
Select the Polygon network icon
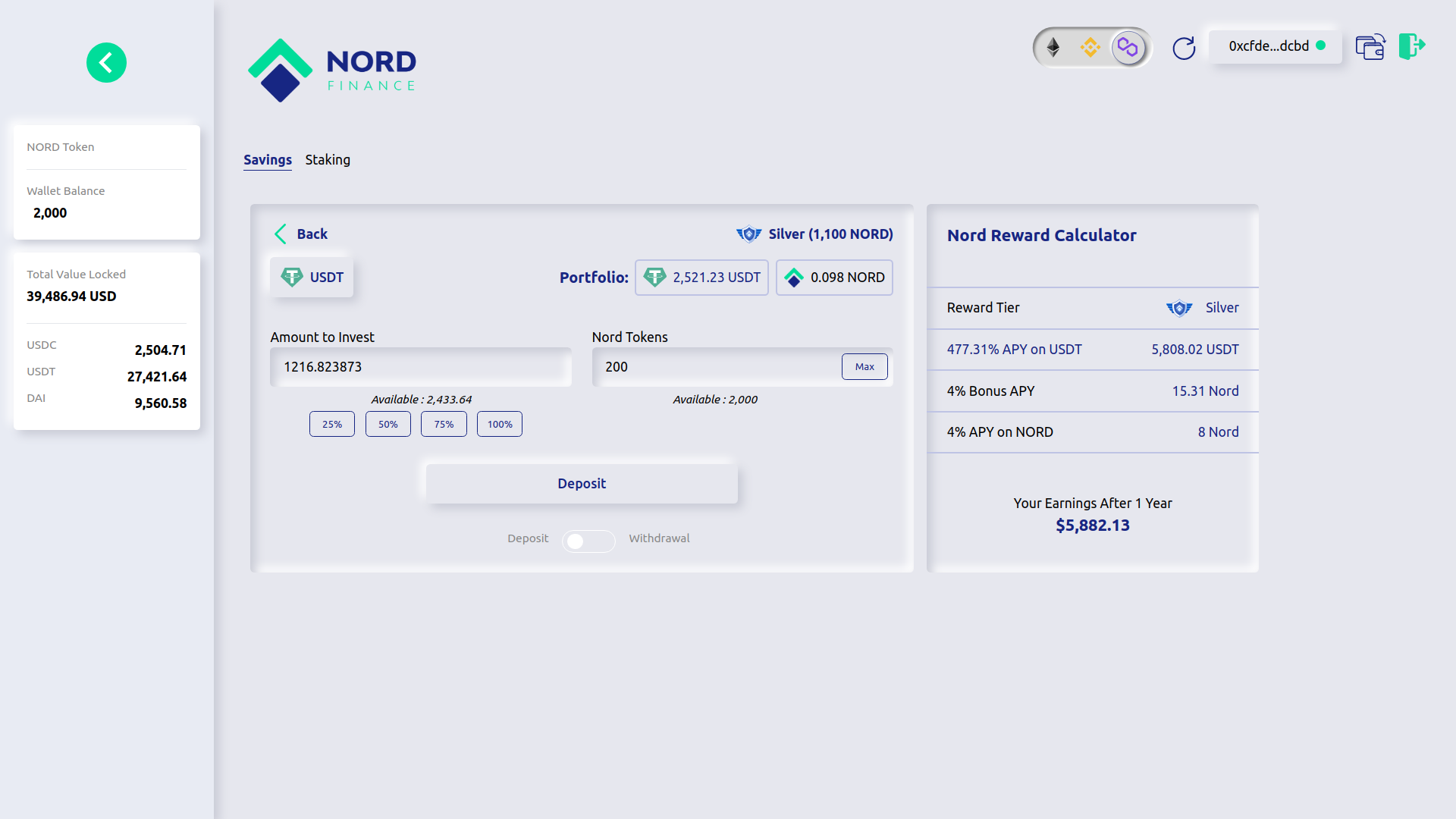point(1128,48)
